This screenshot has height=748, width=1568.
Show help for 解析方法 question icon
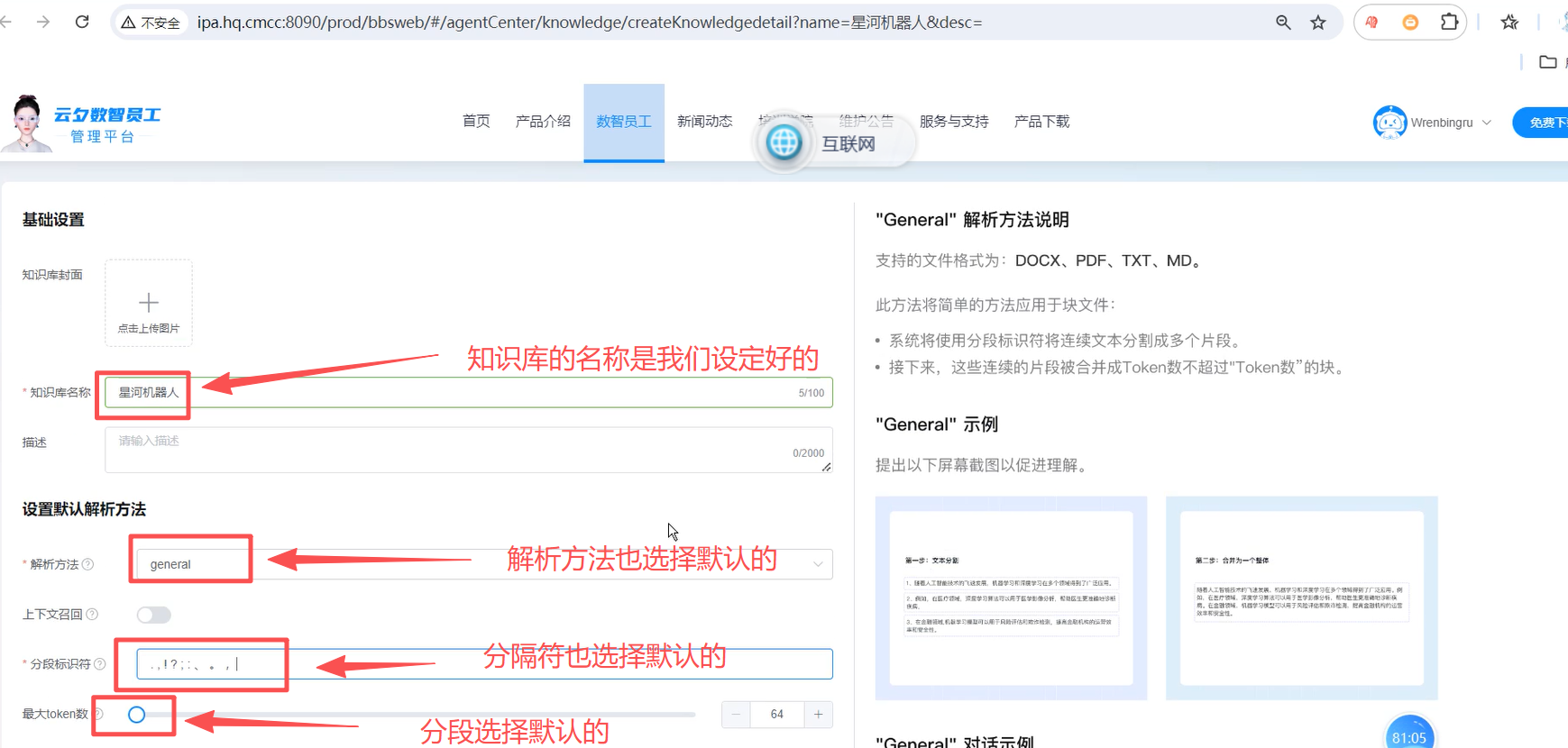87,564
